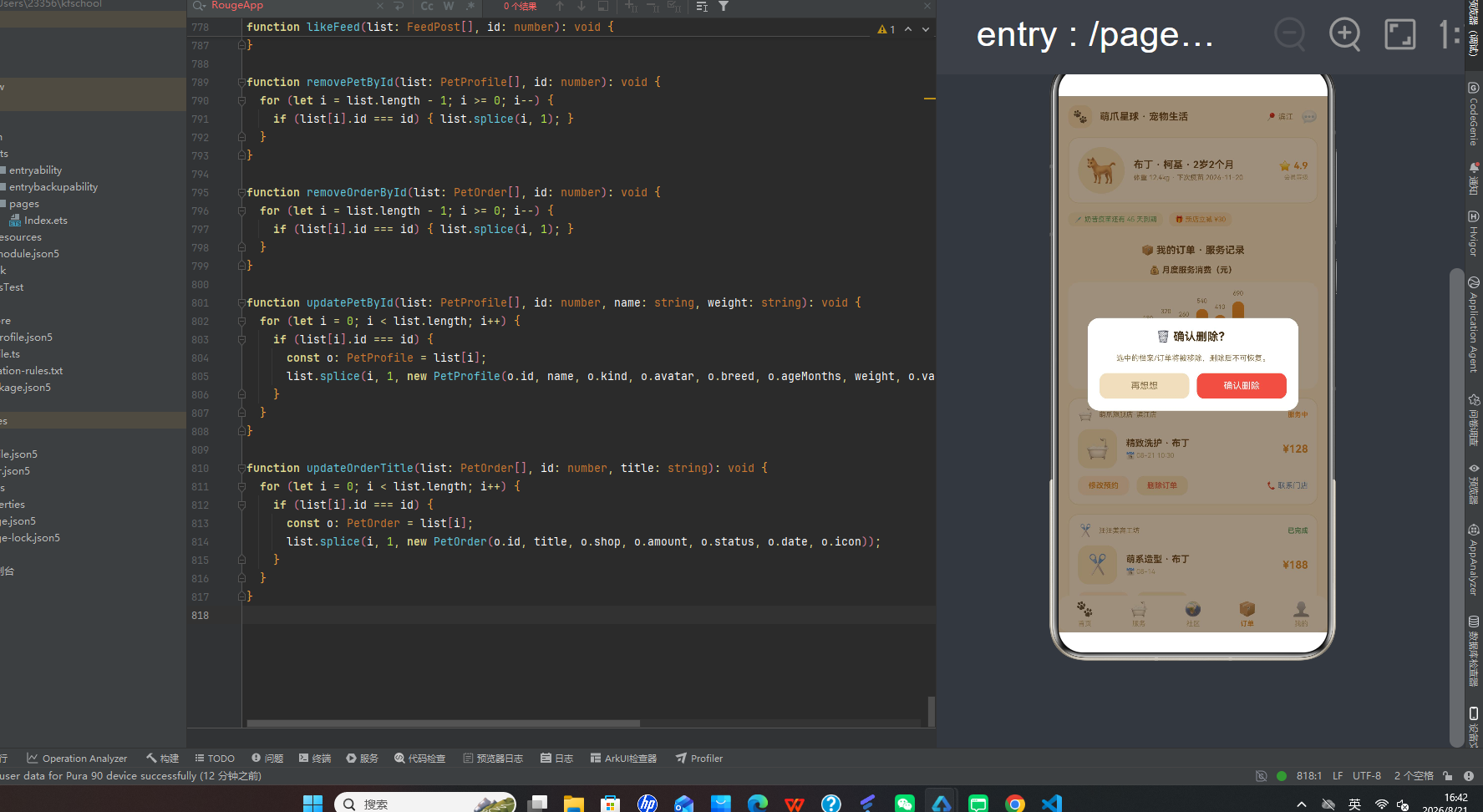The height and width of the screenshot is (812, 1483).
Task: Go to next search occurrence arrow
Action: [582, 6]
